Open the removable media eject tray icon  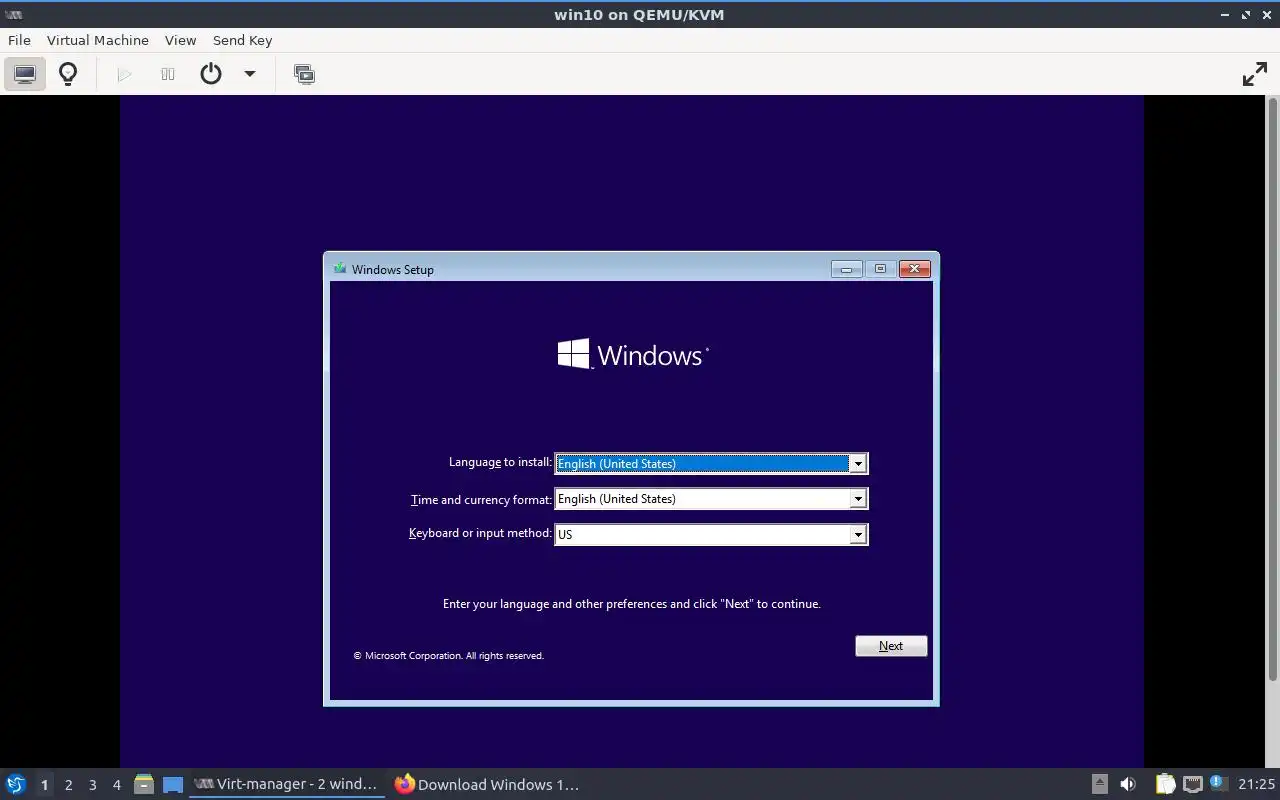(1099, 785)
